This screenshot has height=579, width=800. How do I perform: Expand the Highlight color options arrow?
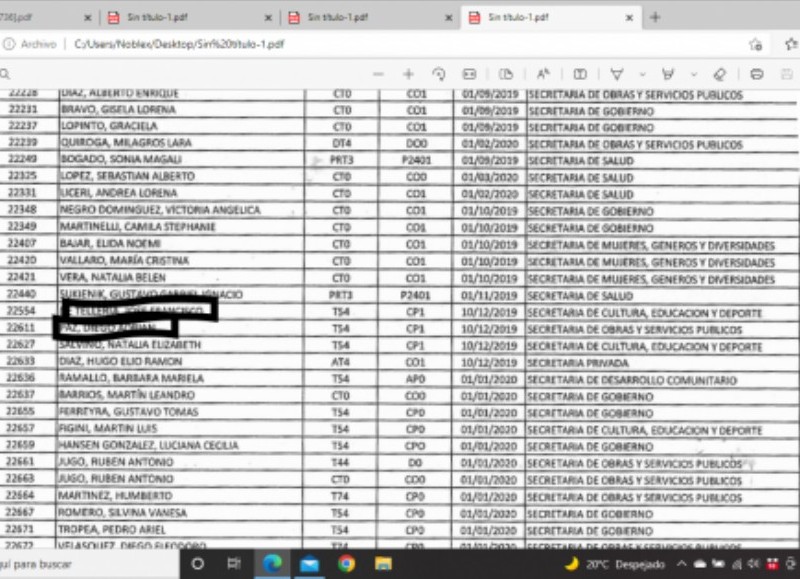692,74
